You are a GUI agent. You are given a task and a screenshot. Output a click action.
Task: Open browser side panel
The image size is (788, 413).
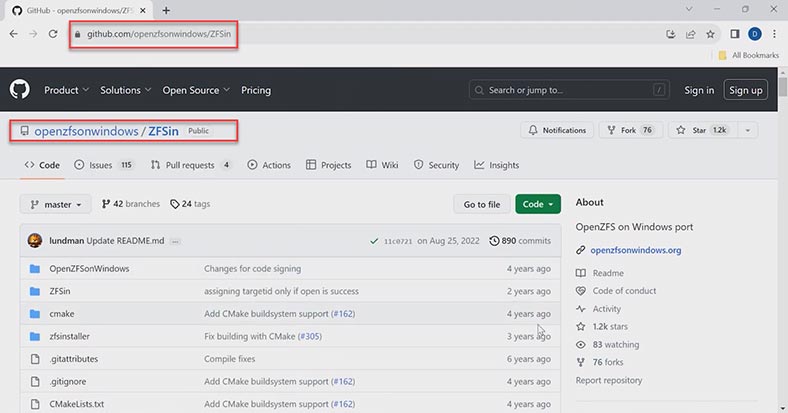735,34
